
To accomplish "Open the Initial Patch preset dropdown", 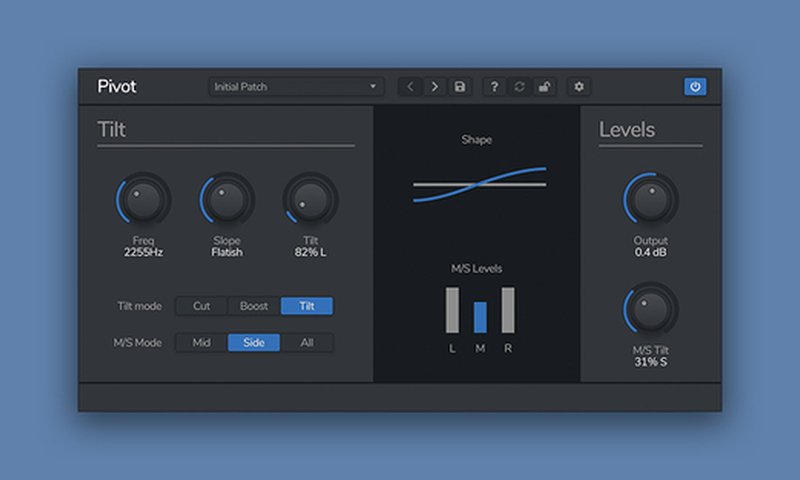I will coord(297,87).
